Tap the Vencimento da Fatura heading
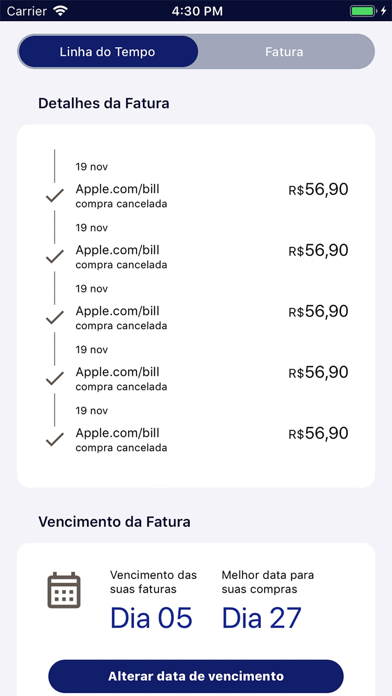 pos(114,522)
